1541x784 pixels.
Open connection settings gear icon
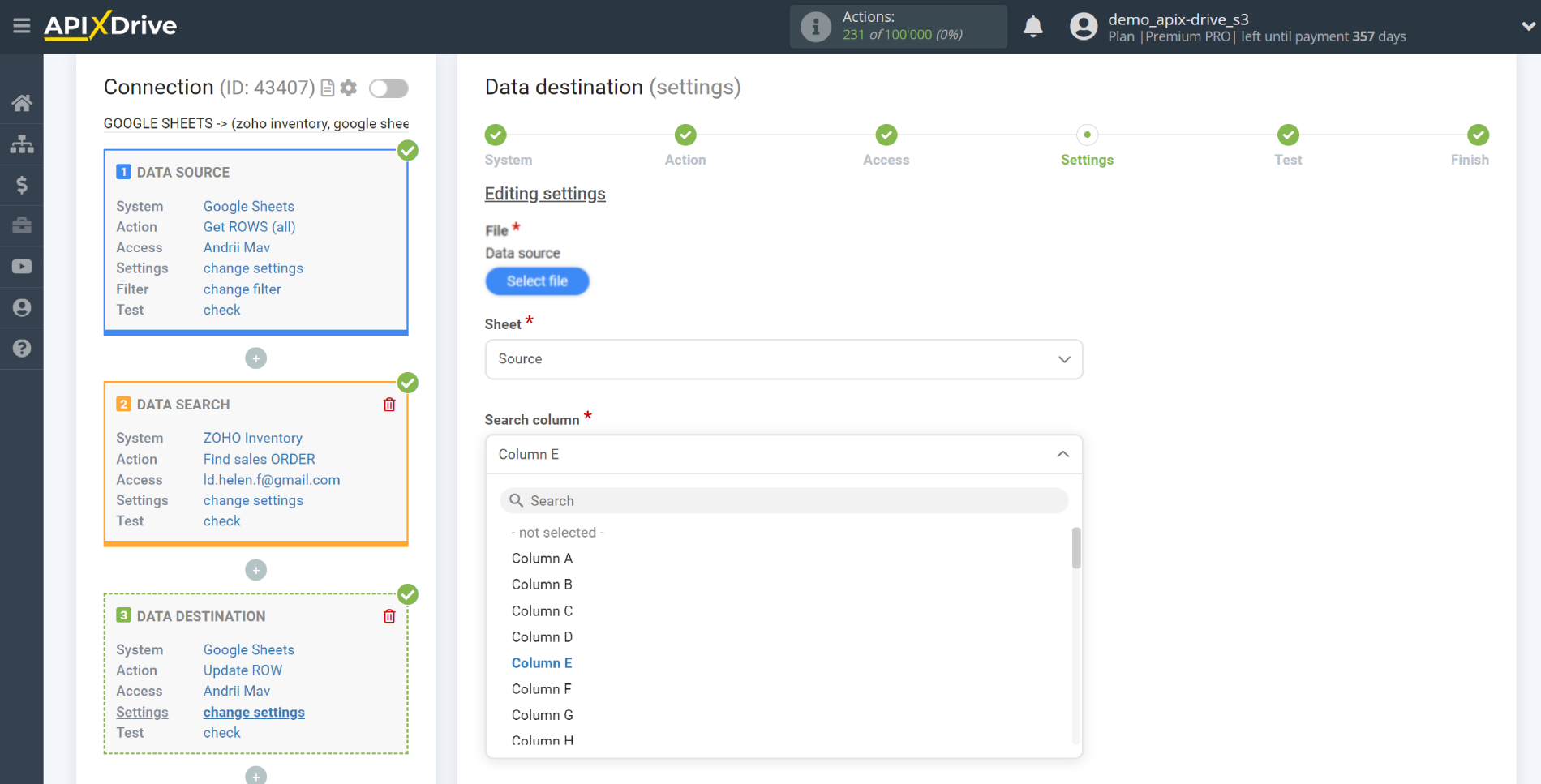coord(349,88)
